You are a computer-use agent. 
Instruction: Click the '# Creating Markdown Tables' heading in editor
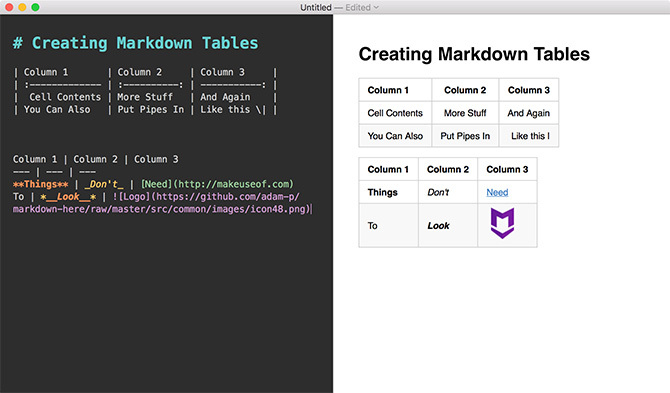tap(135, 43)
